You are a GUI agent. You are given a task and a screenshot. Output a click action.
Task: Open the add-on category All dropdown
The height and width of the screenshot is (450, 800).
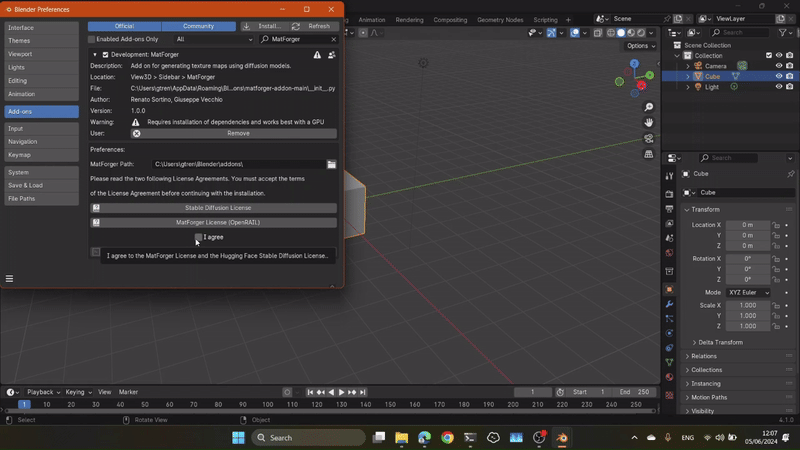coord(214,39)
